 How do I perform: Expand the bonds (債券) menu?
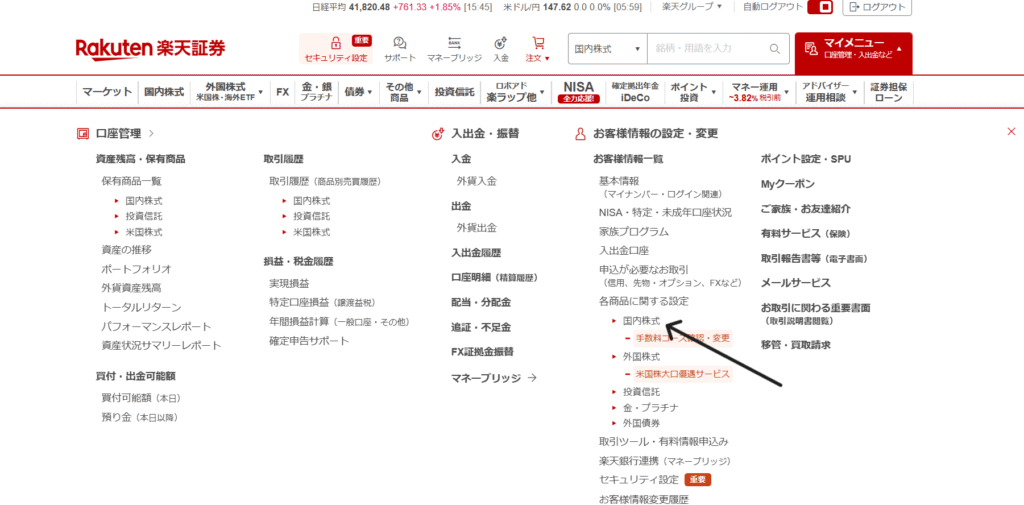click(x=358, y=92)
